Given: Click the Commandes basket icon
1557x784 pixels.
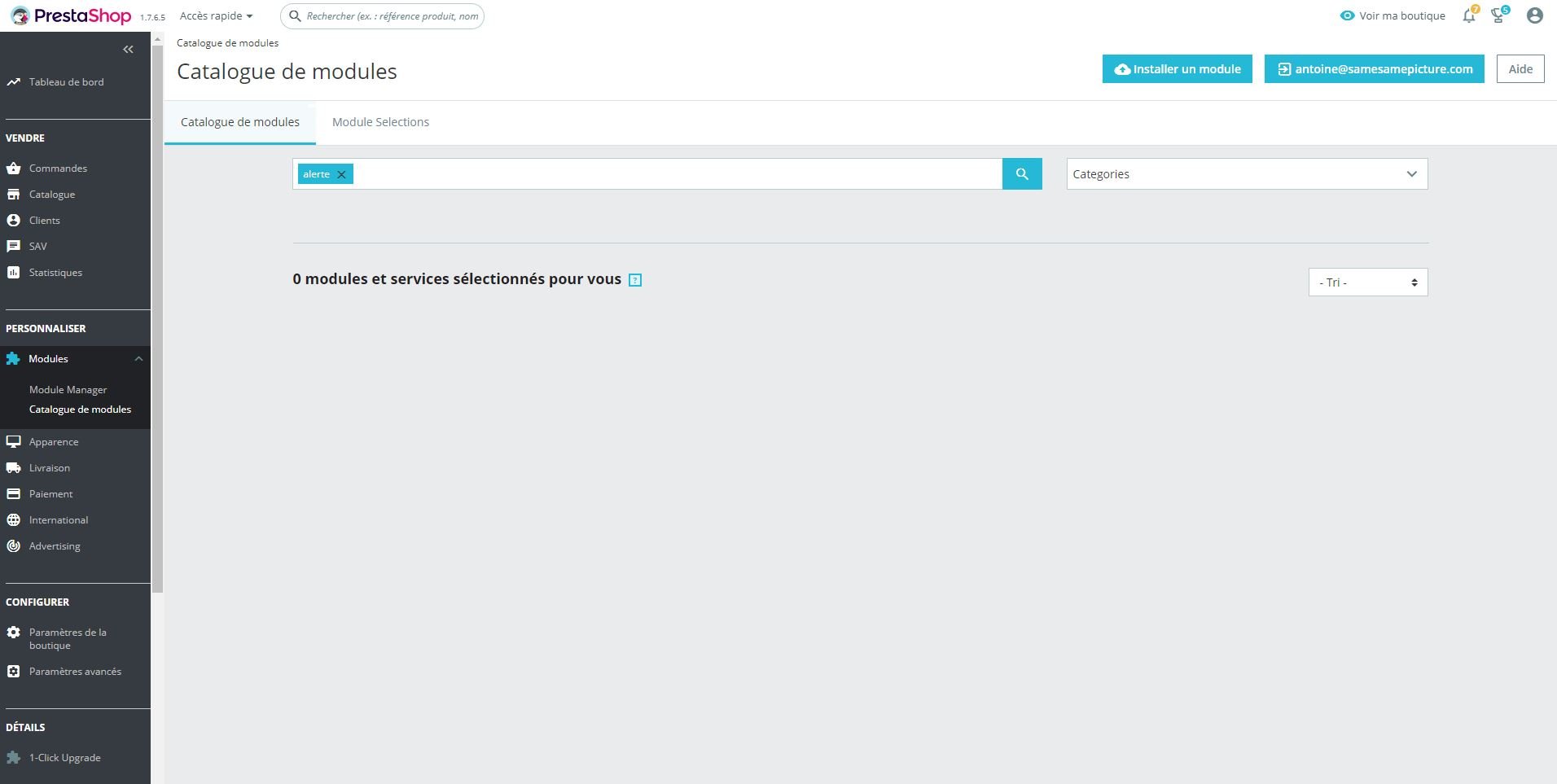Looking at the screenshot, I should point(13,169).
